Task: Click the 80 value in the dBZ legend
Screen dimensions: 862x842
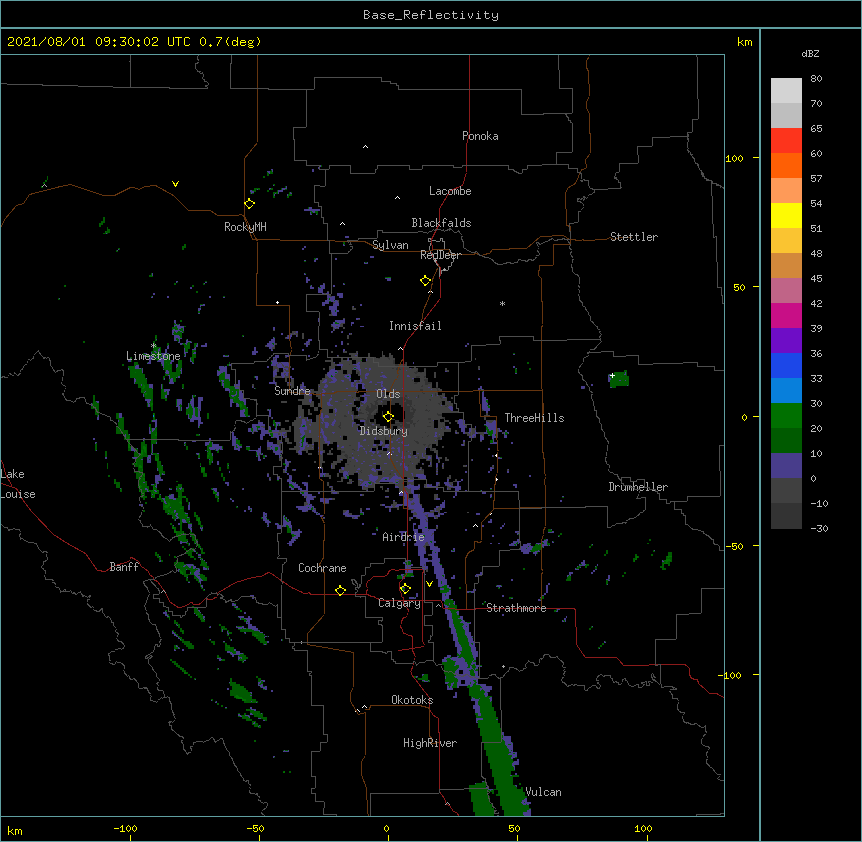Action: pos(816,79)
